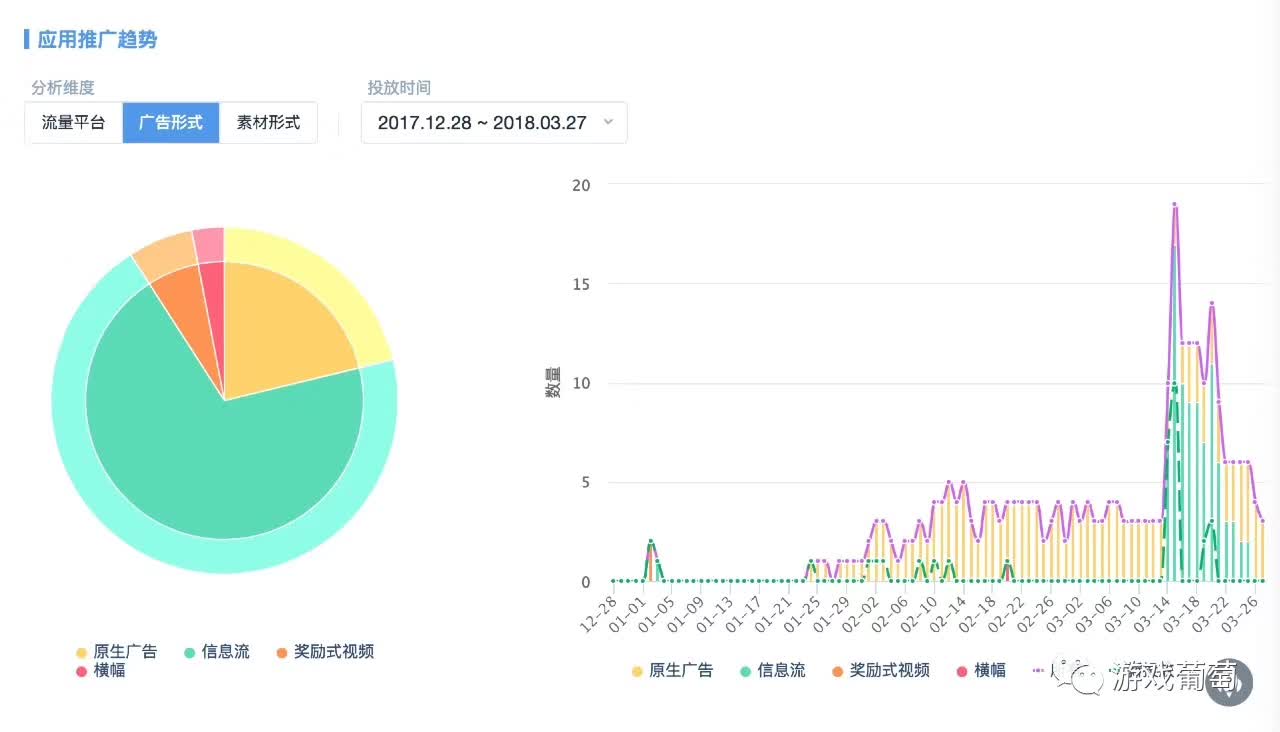Open the 投放时间 date range dropdown

494,123
